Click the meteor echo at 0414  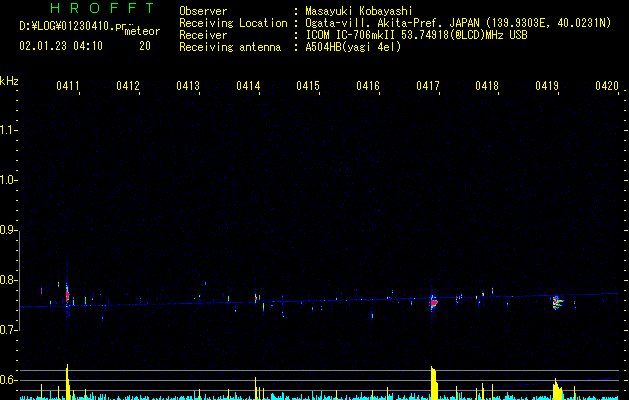click(x=256, y=298)
